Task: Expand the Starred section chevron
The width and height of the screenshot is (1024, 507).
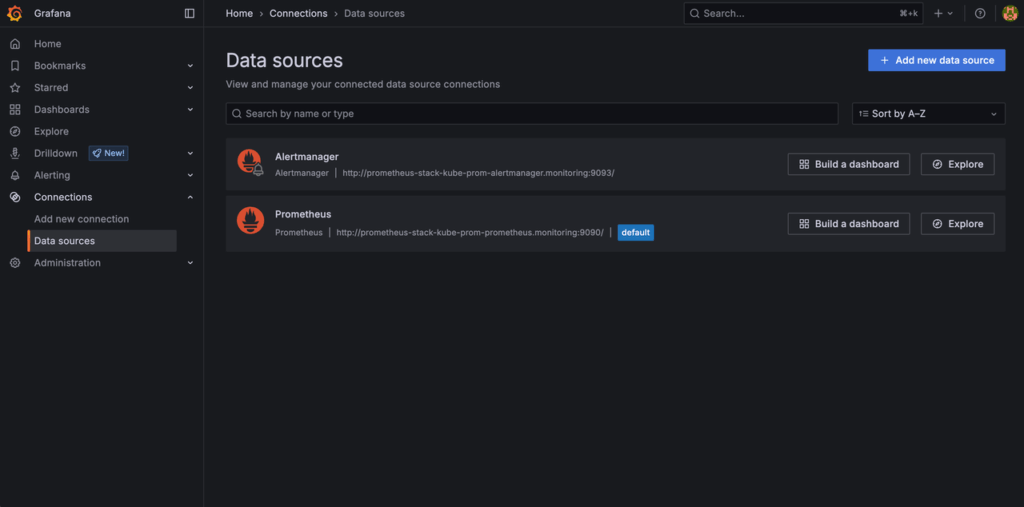Action: pyautogui.click(x=190, y=88)
